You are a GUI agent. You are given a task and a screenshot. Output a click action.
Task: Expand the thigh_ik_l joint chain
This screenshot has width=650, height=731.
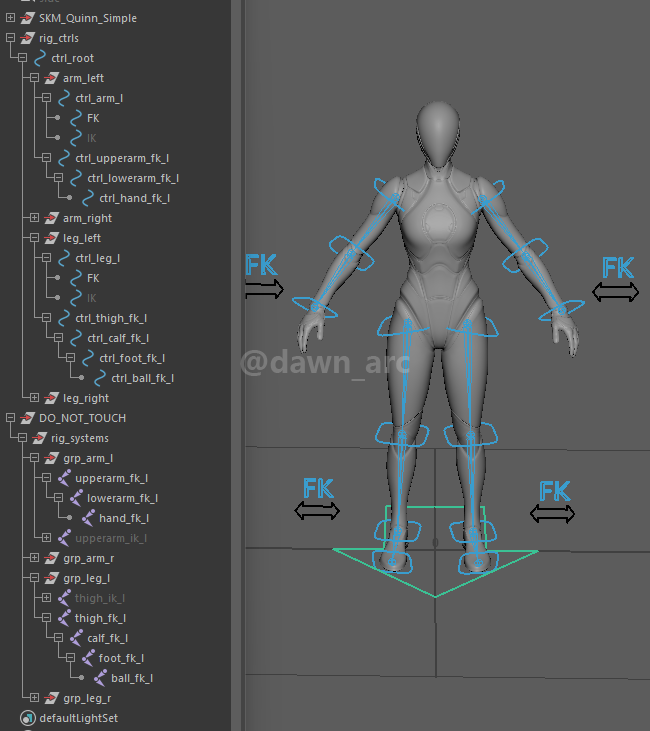(47, 598)
